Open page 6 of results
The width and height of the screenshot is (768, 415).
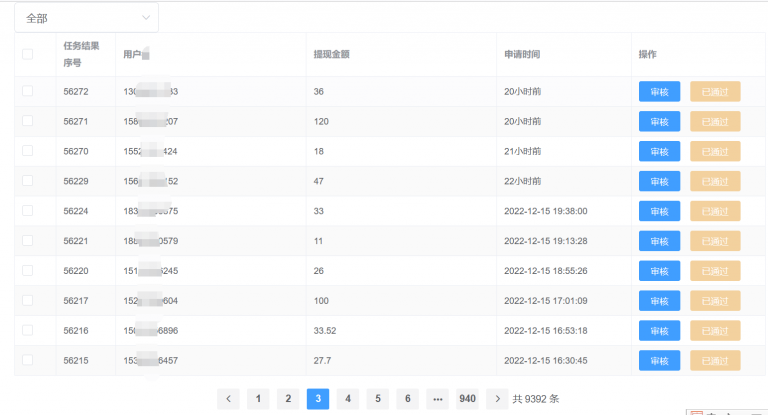click(407, 398)
